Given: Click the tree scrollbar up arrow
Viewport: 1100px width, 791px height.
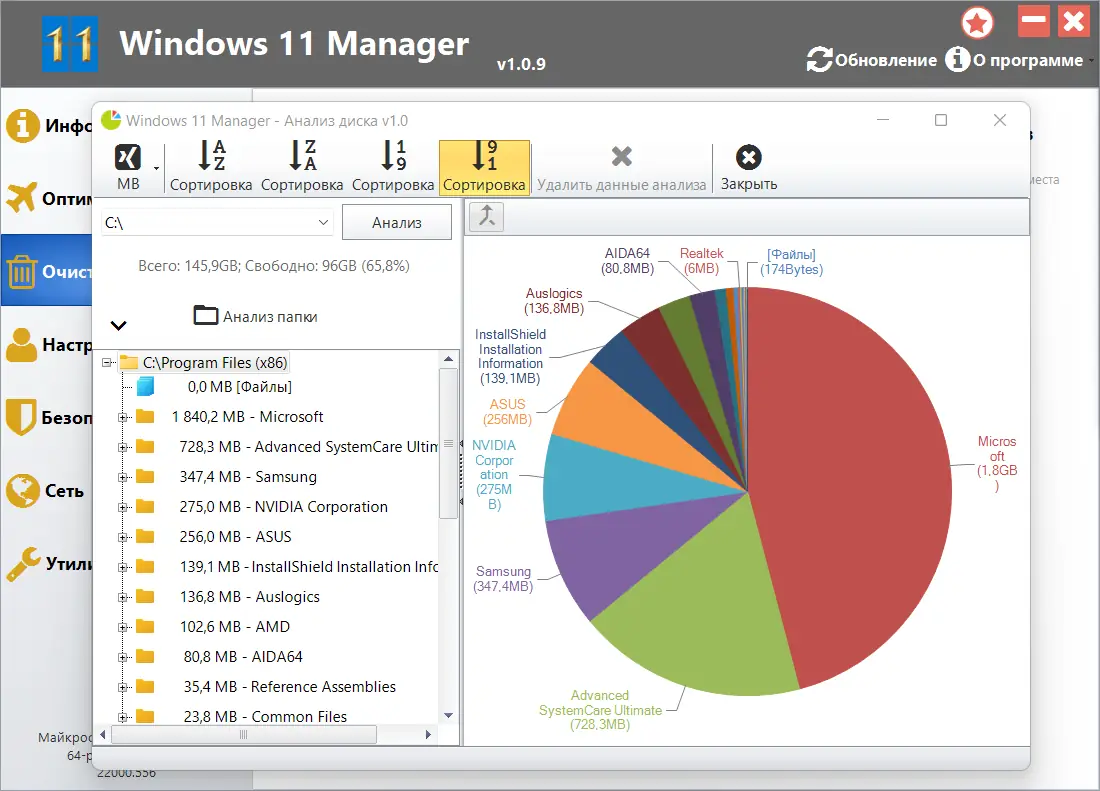Looking at the screenshot, I should [448, 359].
